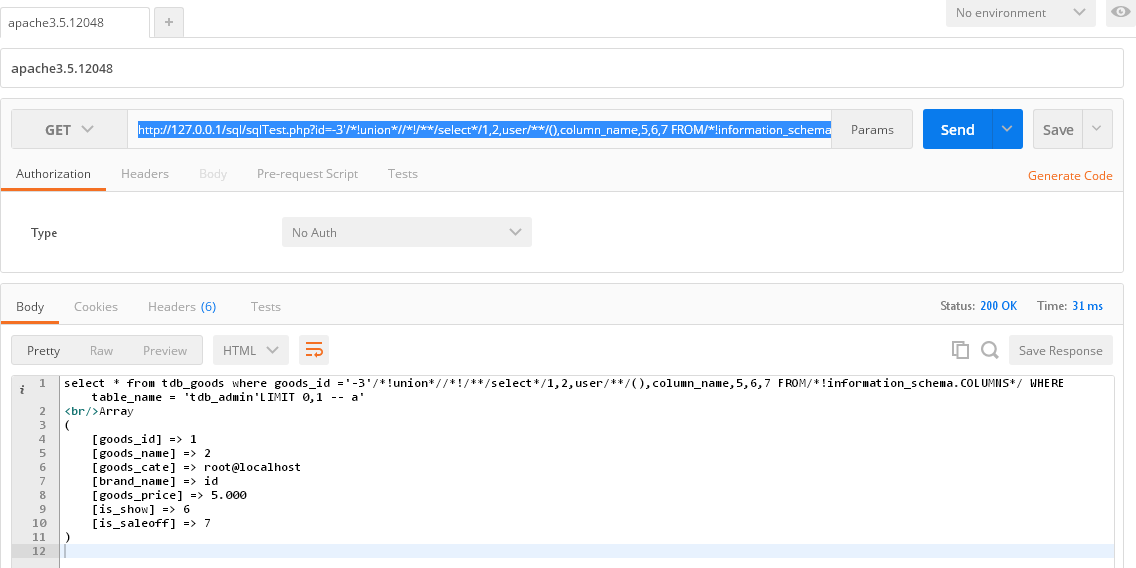Select the apache3.5.12048 request tab
1136x568 pixels.
pyautogui.click(x=75, y=22)
